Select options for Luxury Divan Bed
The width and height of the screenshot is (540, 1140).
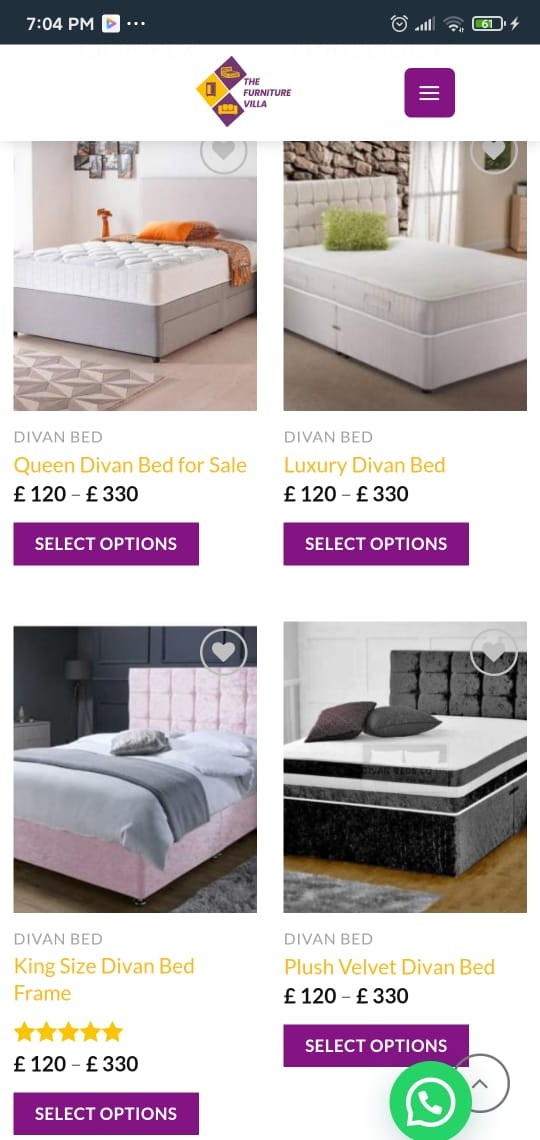(376, 544)
